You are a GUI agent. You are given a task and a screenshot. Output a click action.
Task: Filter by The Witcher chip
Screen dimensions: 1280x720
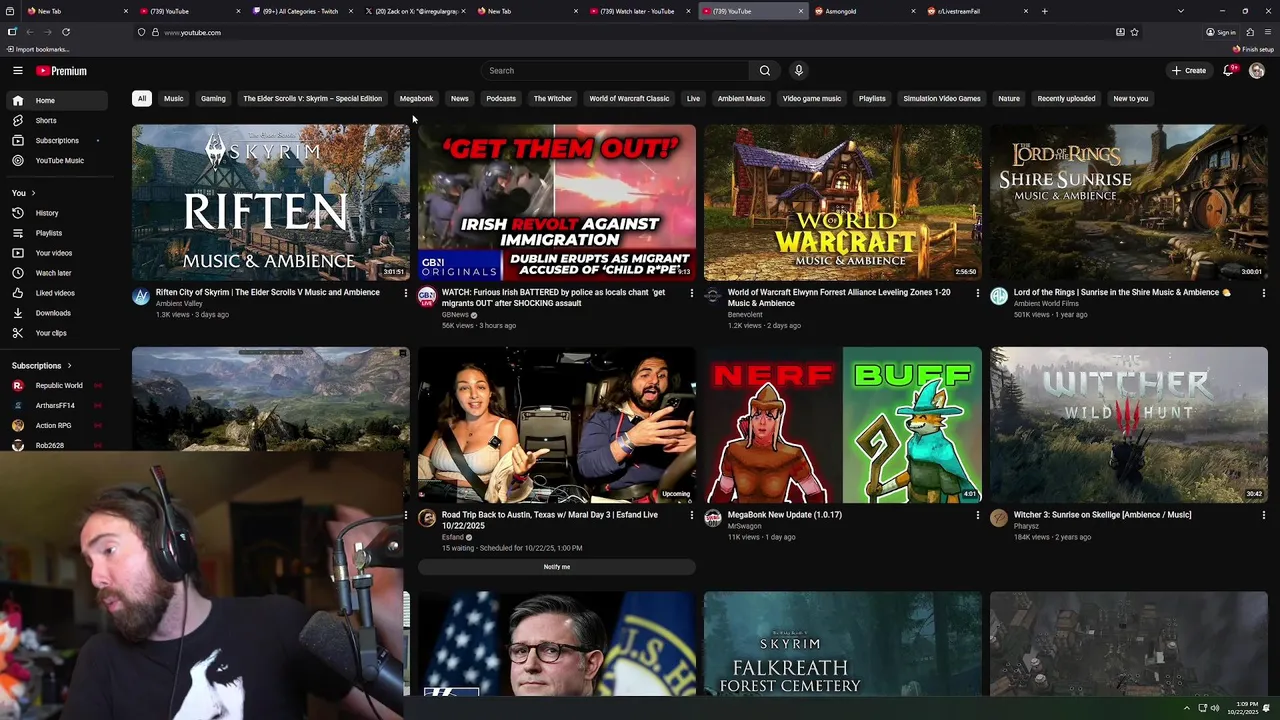[x=553, y=99]
